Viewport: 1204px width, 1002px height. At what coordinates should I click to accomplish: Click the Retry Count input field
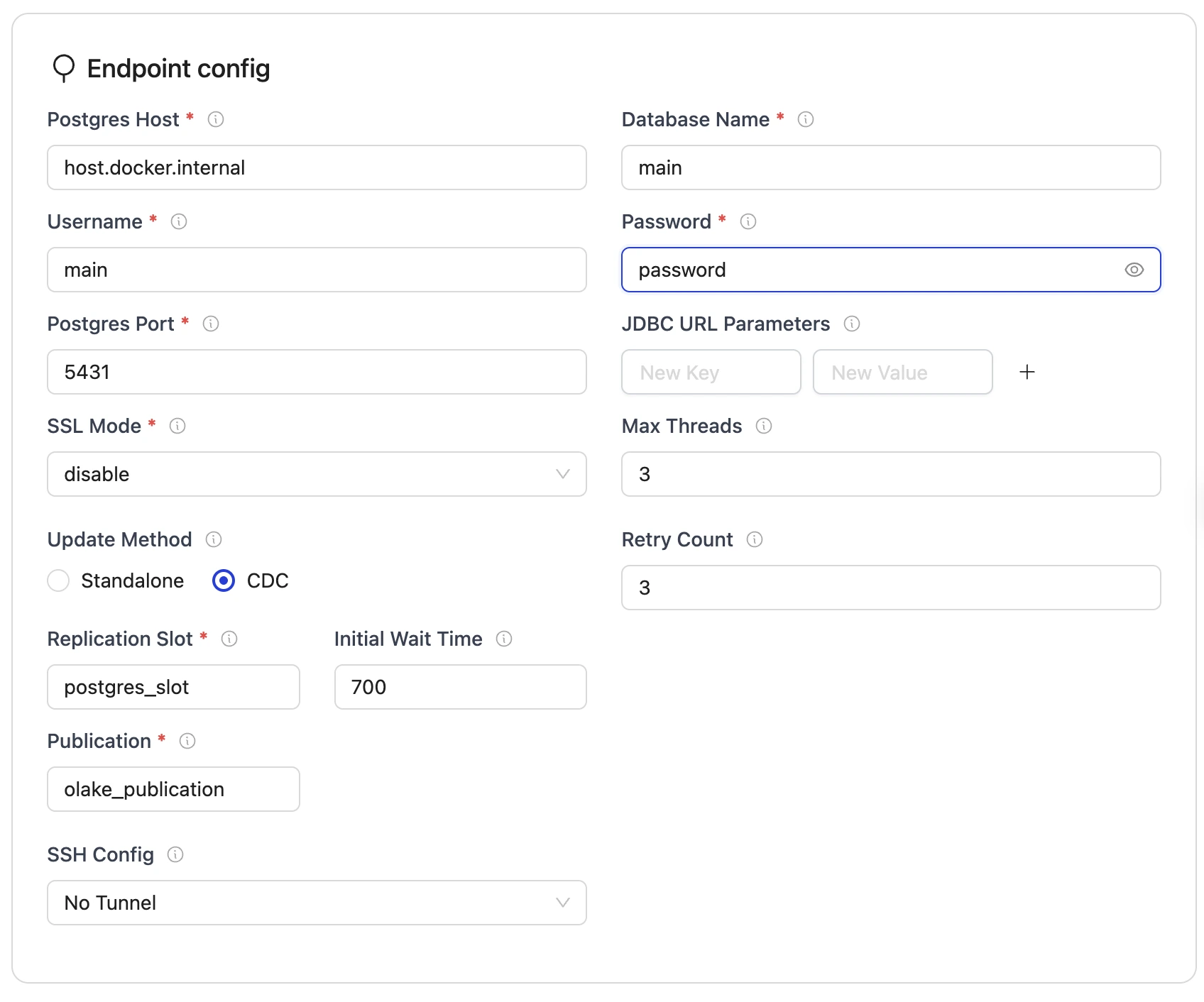coord(890,588)
